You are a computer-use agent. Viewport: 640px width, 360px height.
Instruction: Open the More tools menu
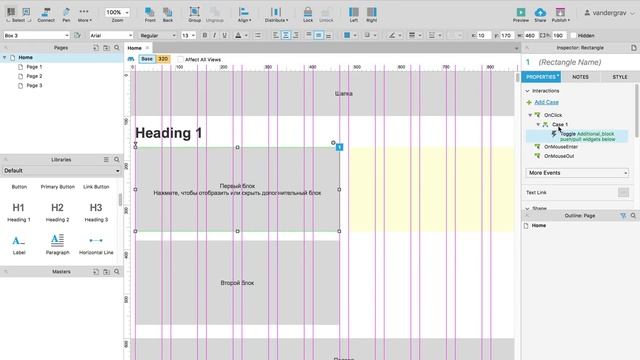84,15
